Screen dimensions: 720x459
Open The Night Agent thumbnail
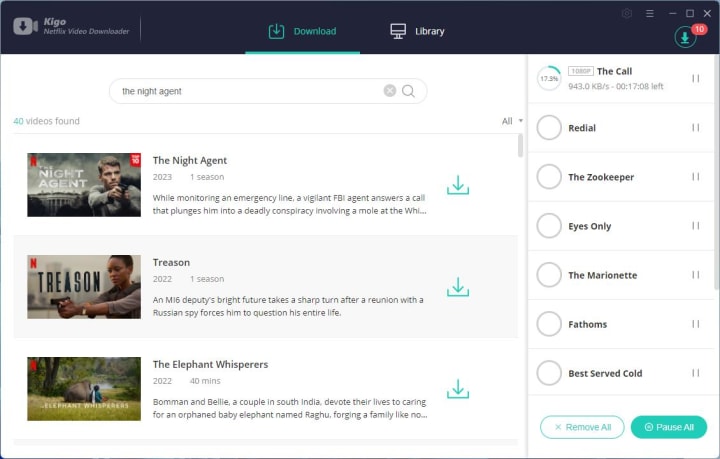[84, 185]
